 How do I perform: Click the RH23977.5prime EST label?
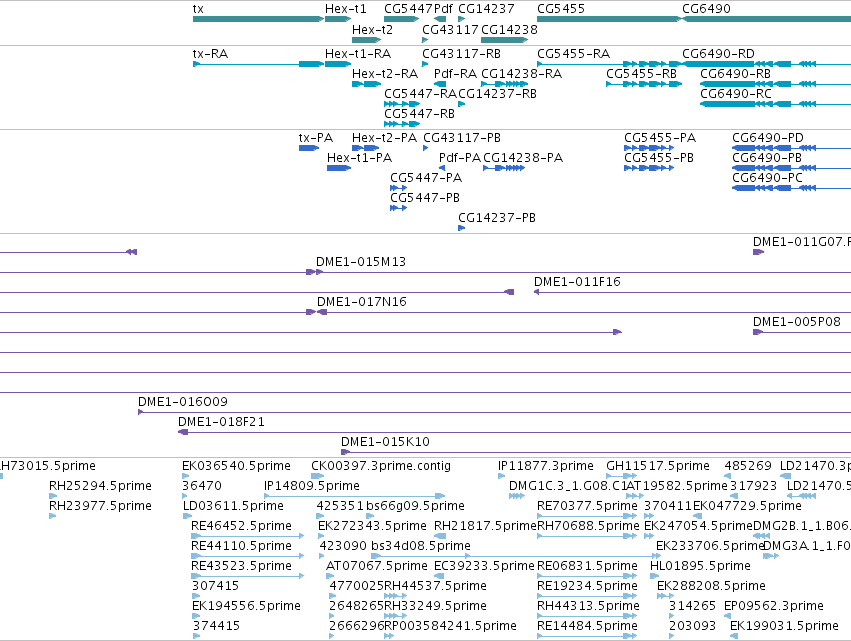coord(100,506)
